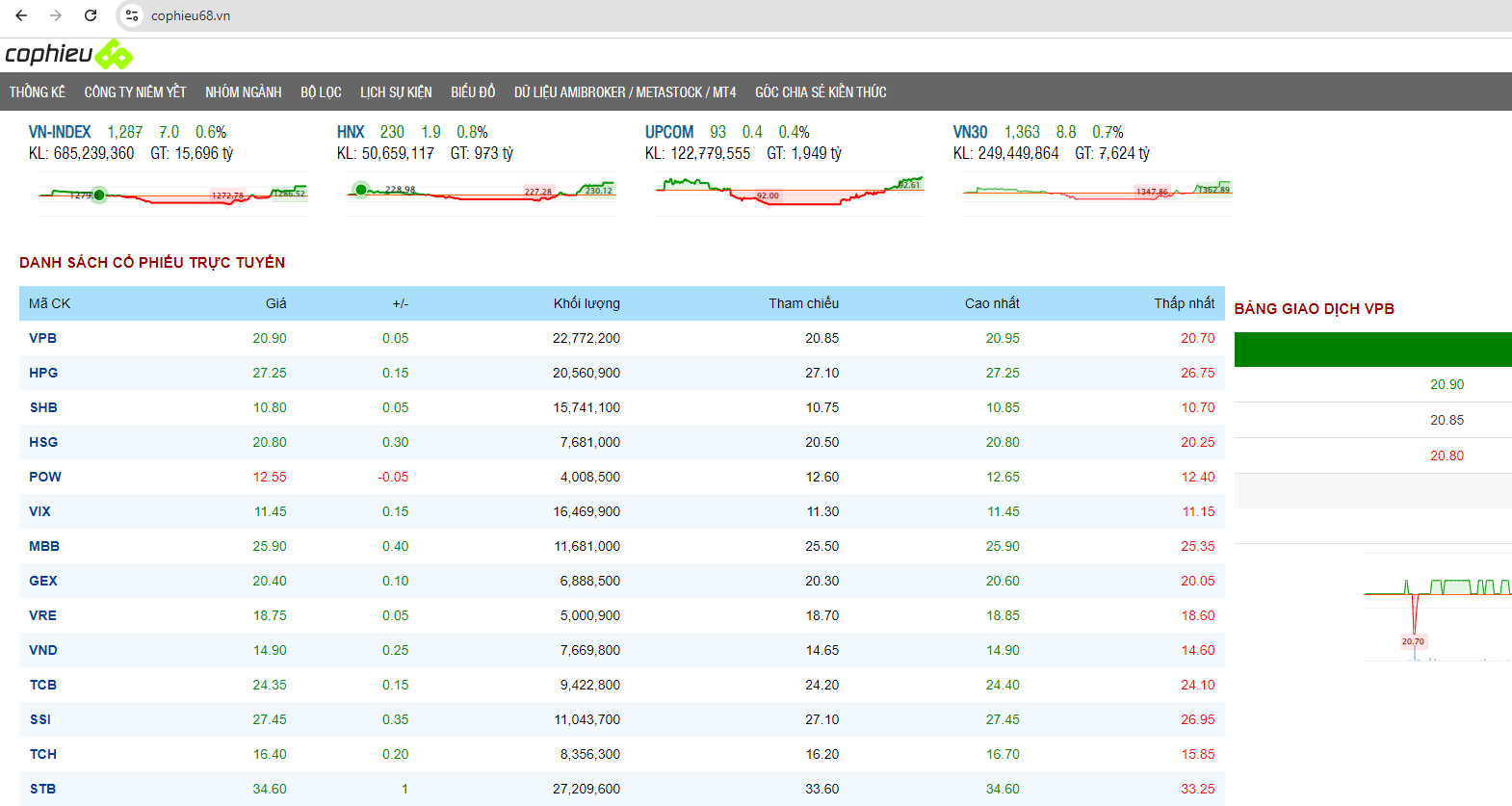The height and width of the screenshot is (806, 1512).
Task: Click the browser forward arrow
Action: point(56,15)
